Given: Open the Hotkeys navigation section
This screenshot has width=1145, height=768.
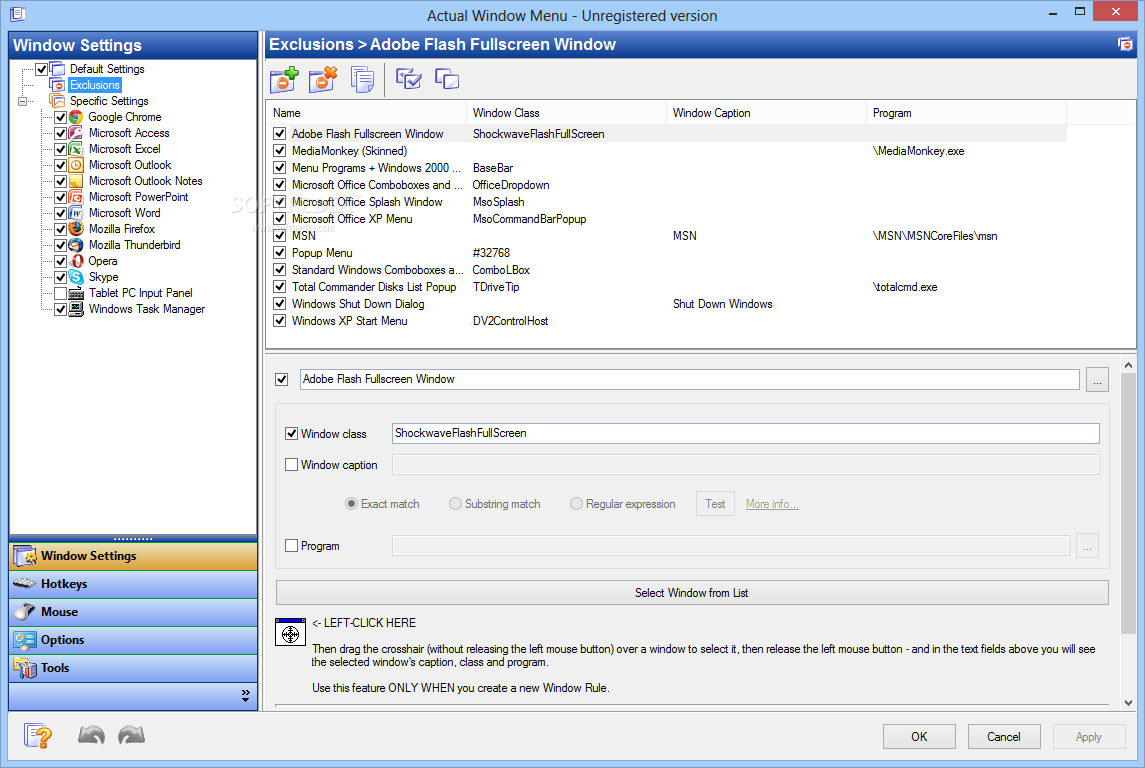Looking at the screenshot, I should (x=133, y=584).
